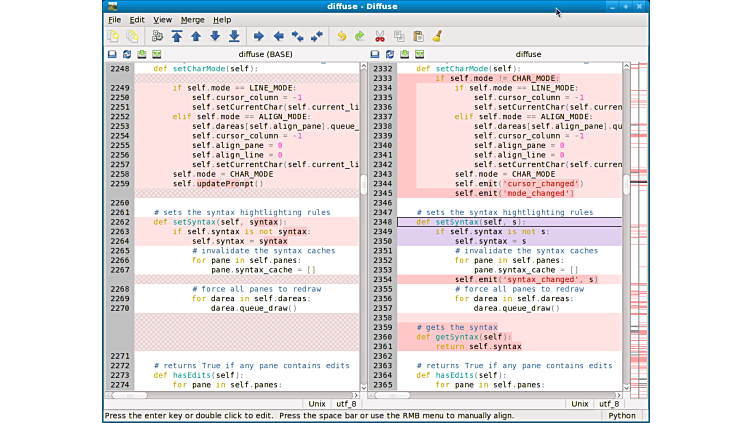Open the File menu
Image resolution: width=752 pixels, height=423 pixels.
click(114, 19)
